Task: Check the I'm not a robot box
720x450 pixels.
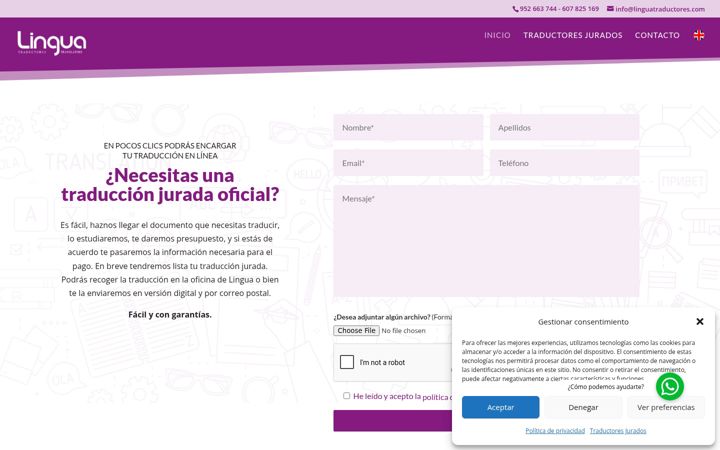Action: (347, 362)
